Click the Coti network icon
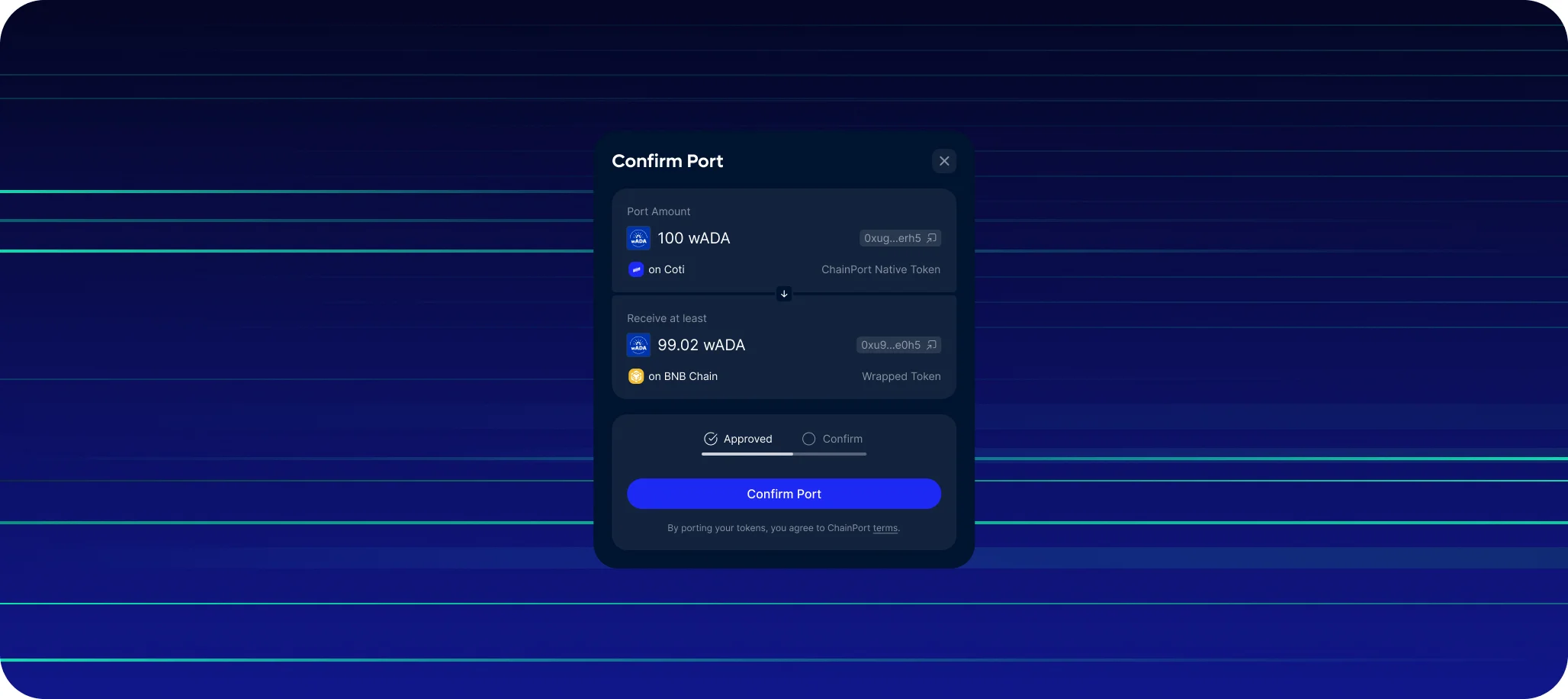The width and height of the screenshot is (1568, 699). 636,269
